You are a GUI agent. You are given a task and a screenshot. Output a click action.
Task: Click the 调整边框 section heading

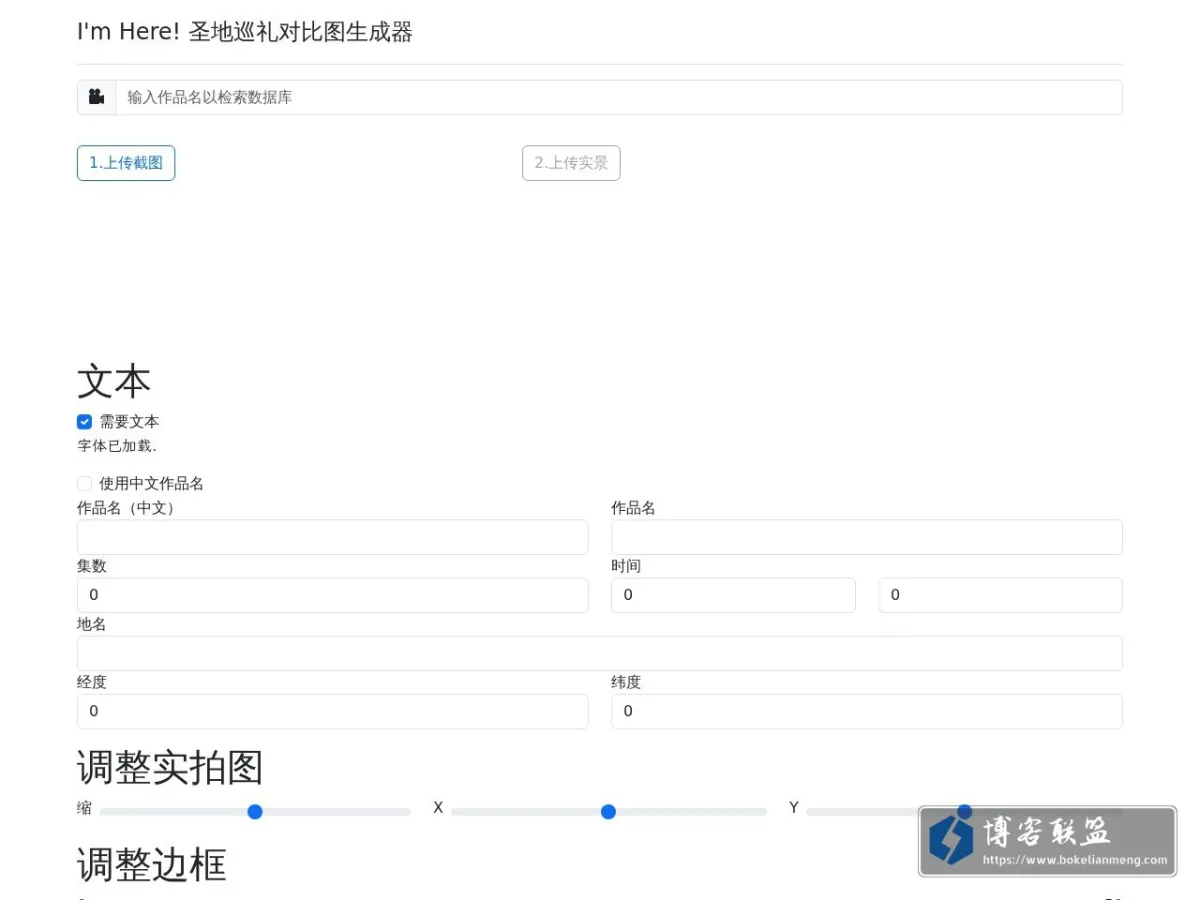(x=152, y=864)
